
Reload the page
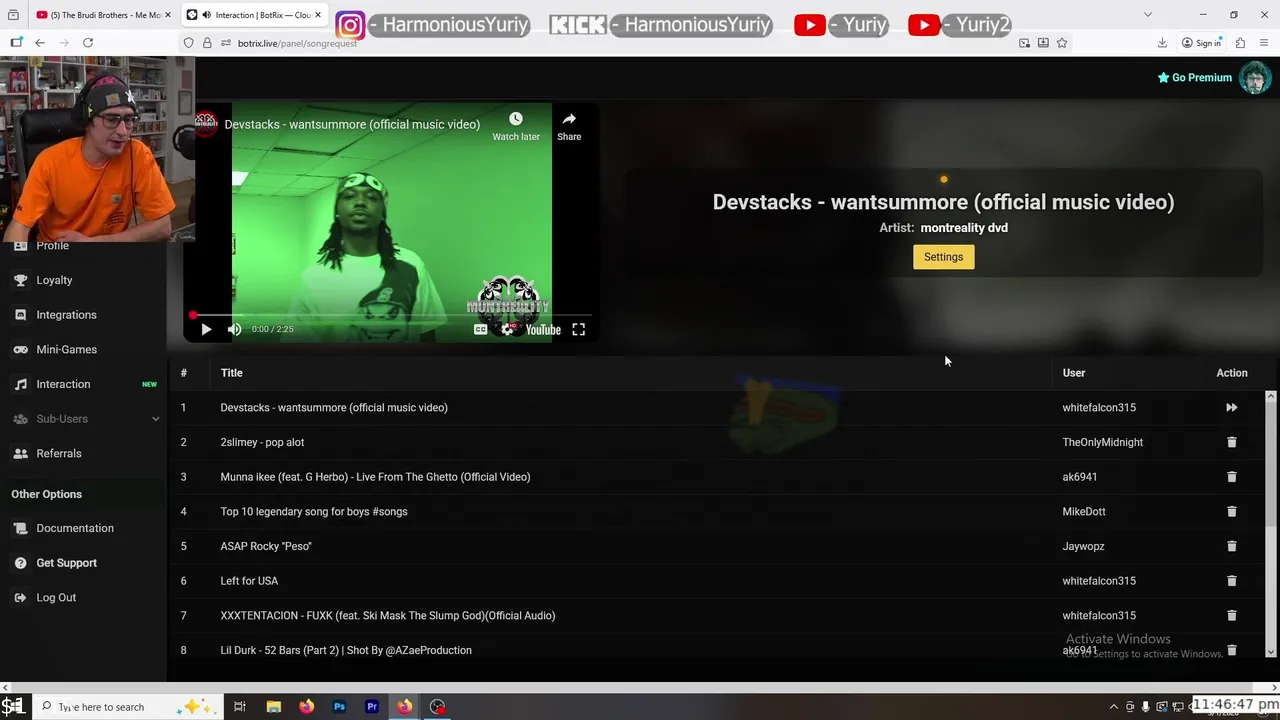tap(88, 43)
